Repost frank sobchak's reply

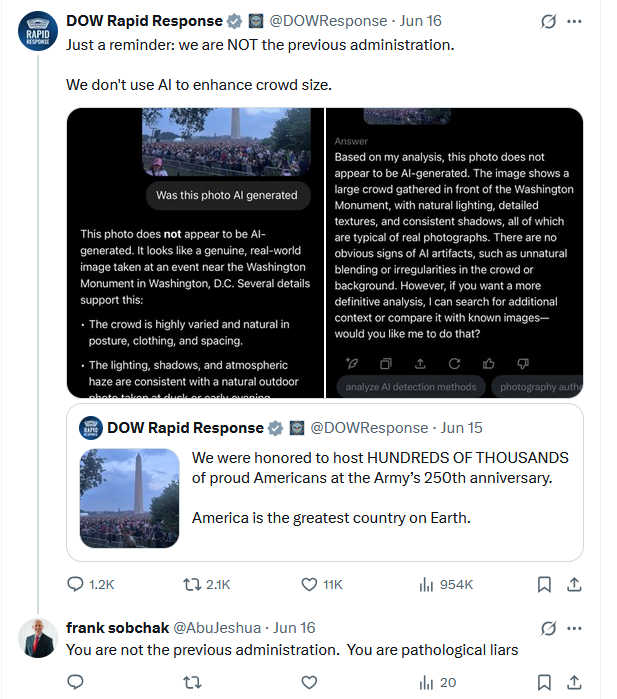pos(194,682)
